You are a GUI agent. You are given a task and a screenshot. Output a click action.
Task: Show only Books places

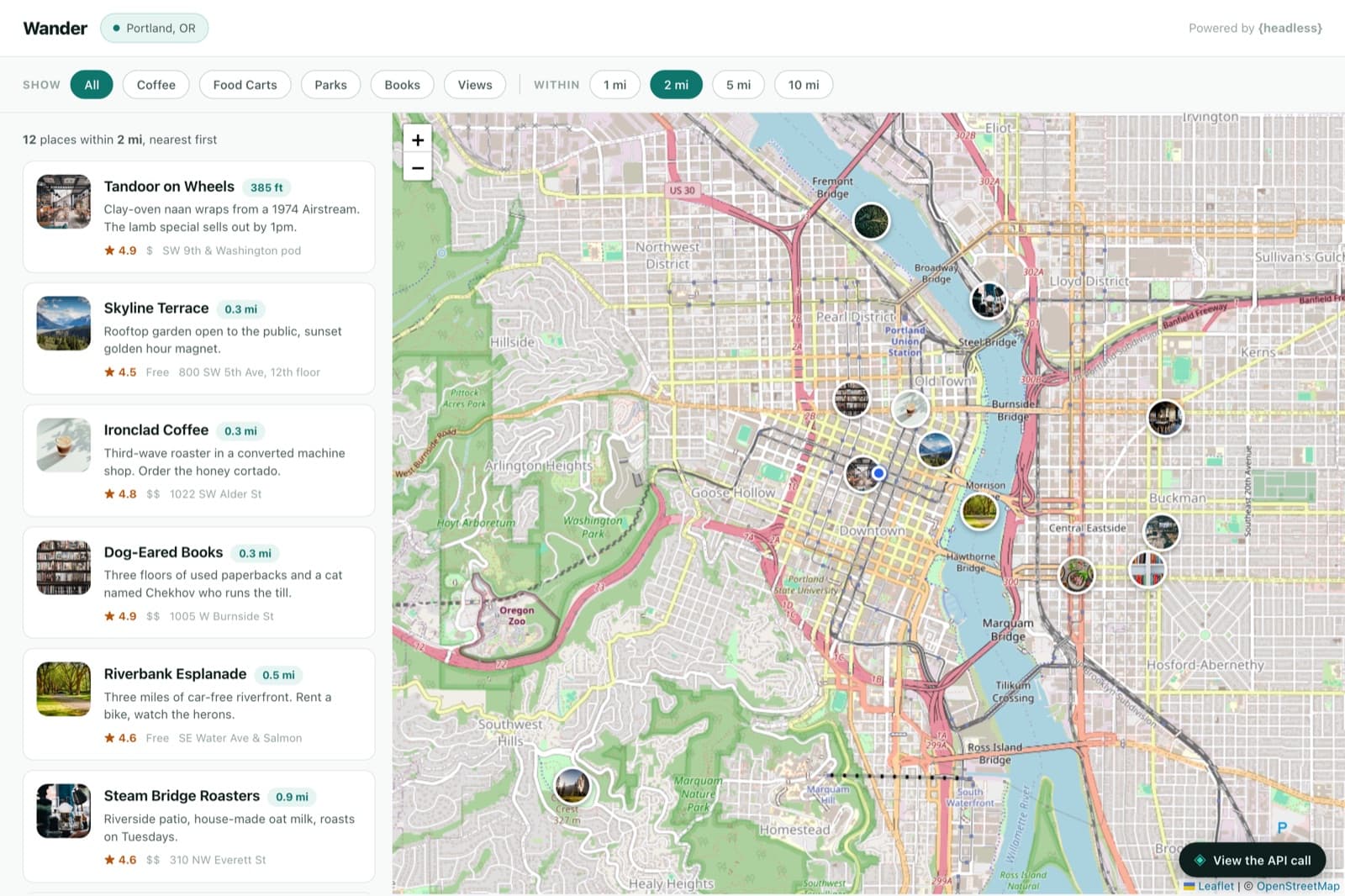click(x=402, y=85)
